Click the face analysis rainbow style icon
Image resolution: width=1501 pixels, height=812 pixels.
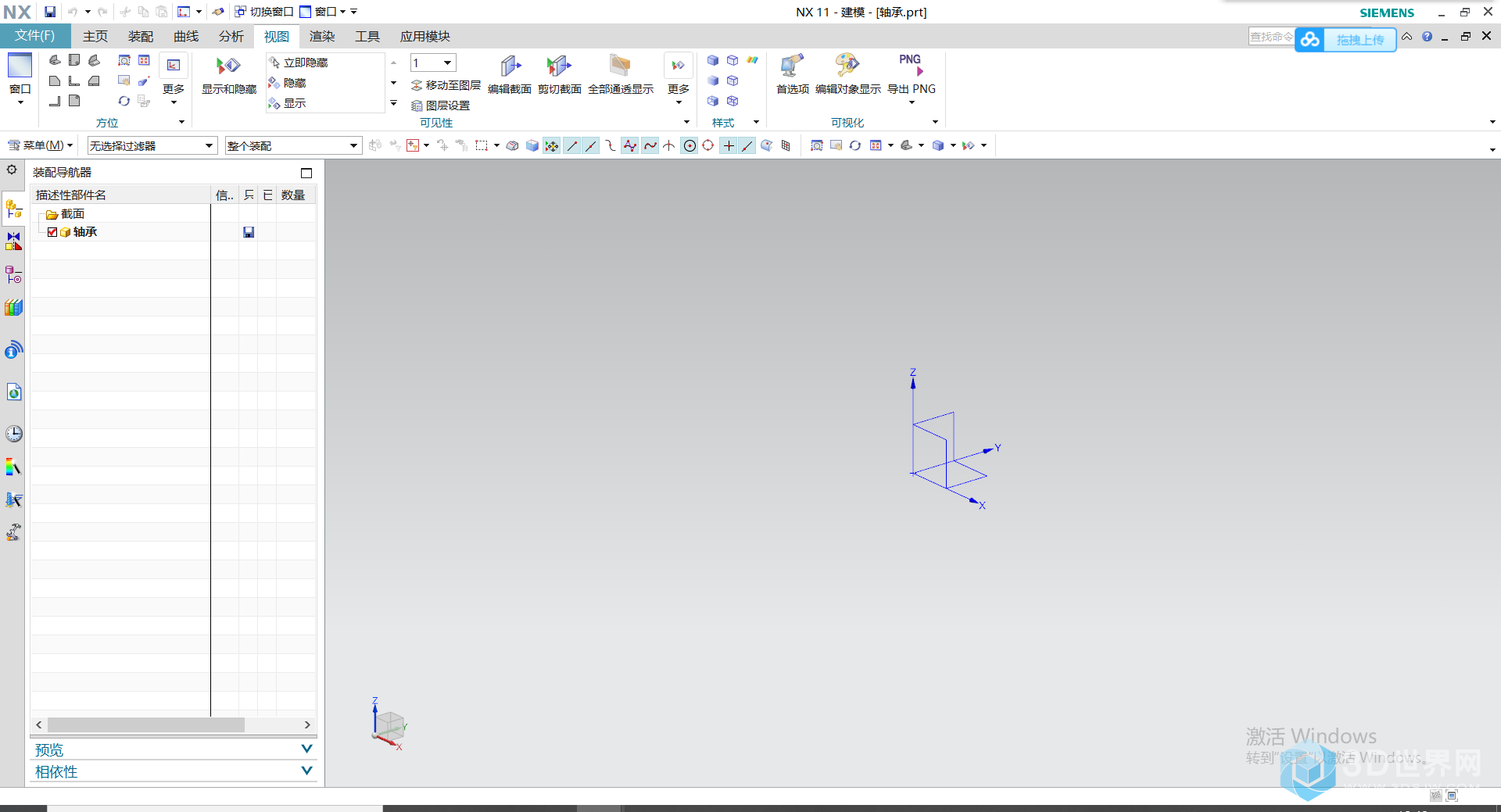753,60
